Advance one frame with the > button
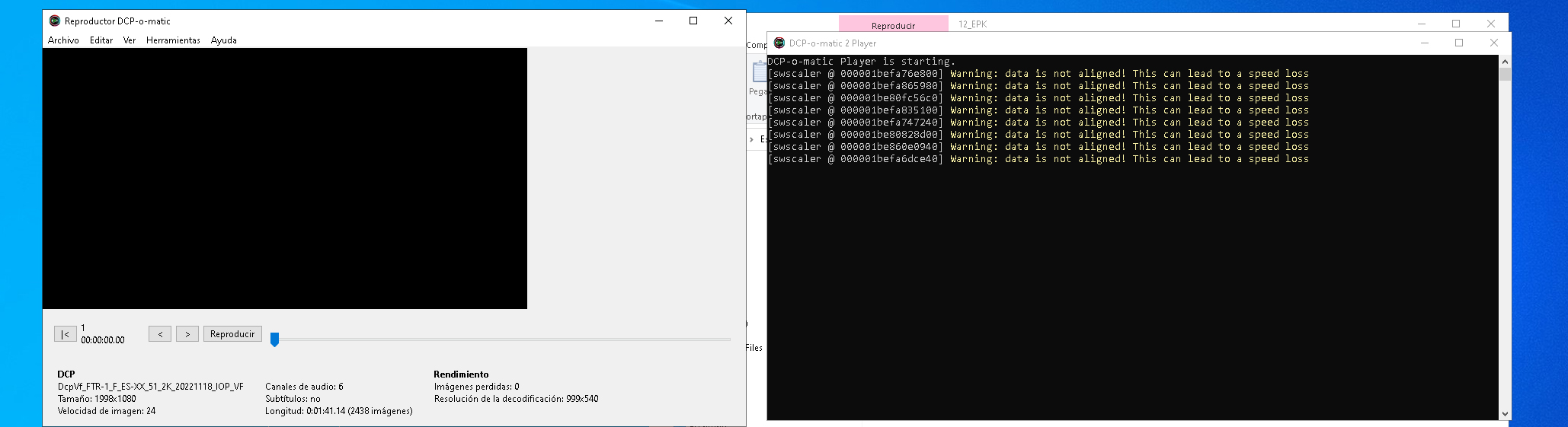1568x427 pixels. 187,334
